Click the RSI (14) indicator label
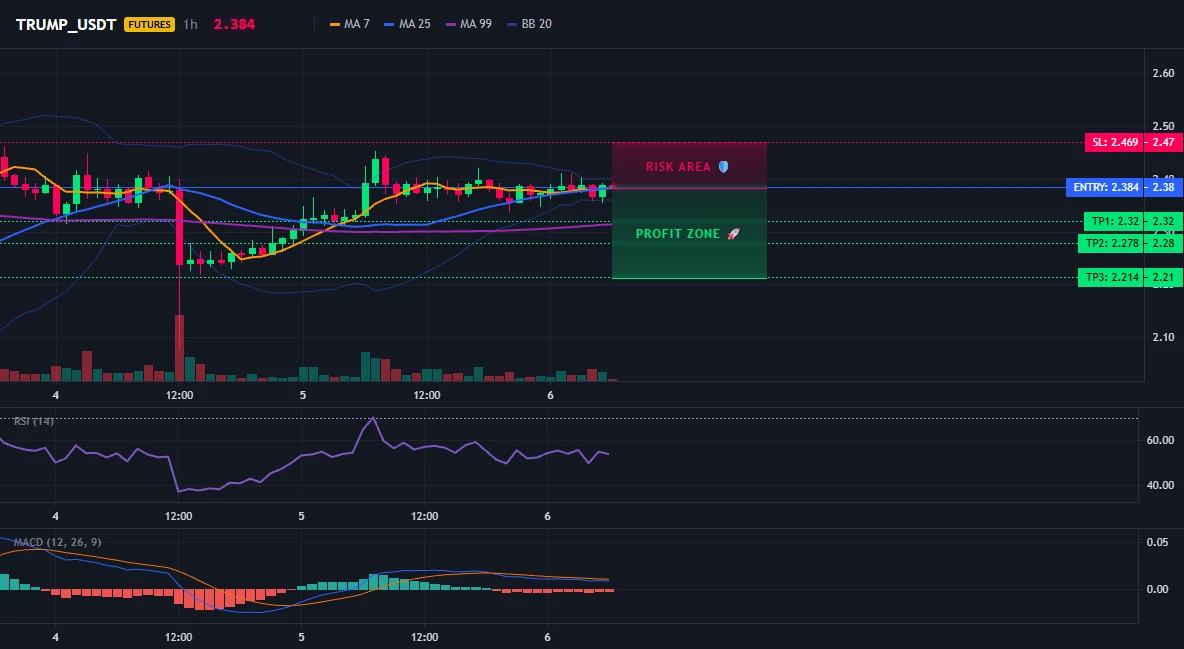Image resolution: width=1184 pixels, height=649 pixels. tap(33, 421)
